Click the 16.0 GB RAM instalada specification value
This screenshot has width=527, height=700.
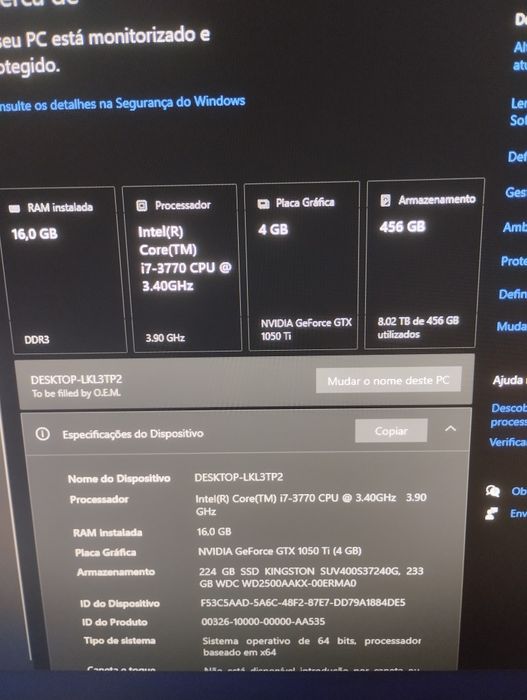214,532
